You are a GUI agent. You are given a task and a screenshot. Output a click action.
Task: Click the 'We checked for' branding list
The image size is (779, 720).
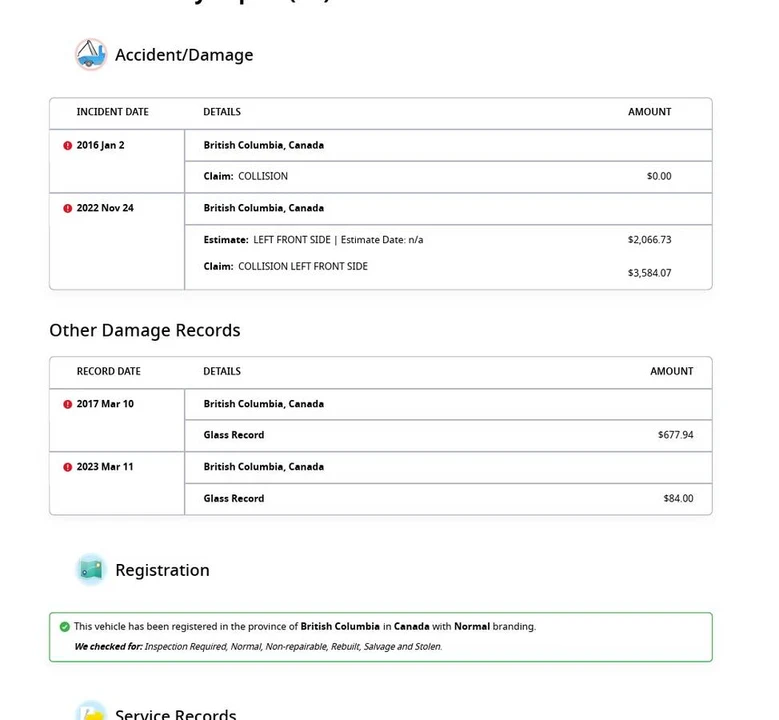point(258,646)
